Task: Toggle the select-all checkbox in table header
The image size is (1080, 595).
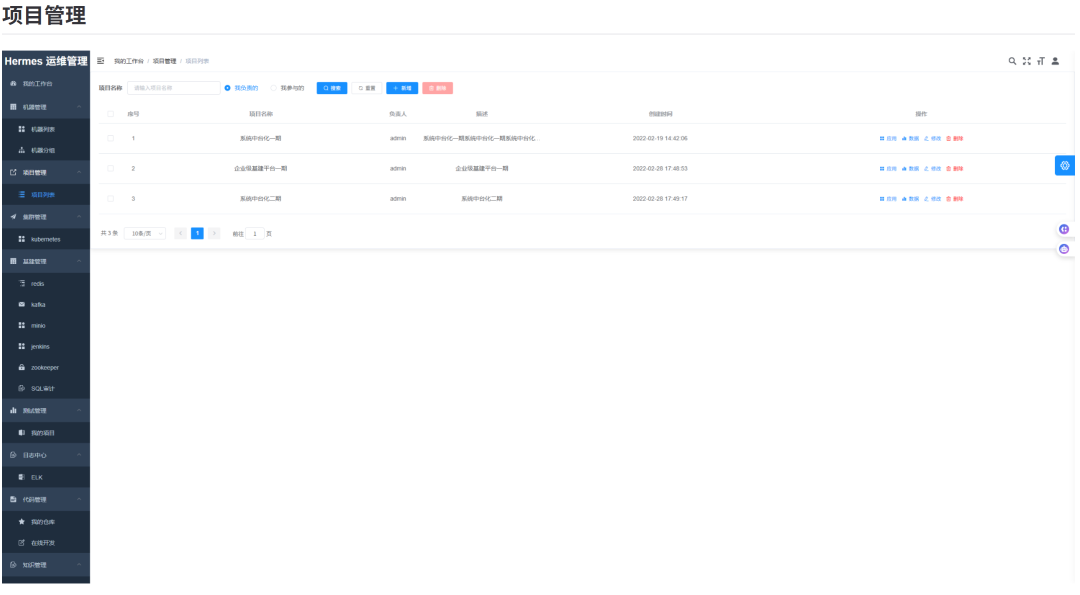Action: coord(110,114)
